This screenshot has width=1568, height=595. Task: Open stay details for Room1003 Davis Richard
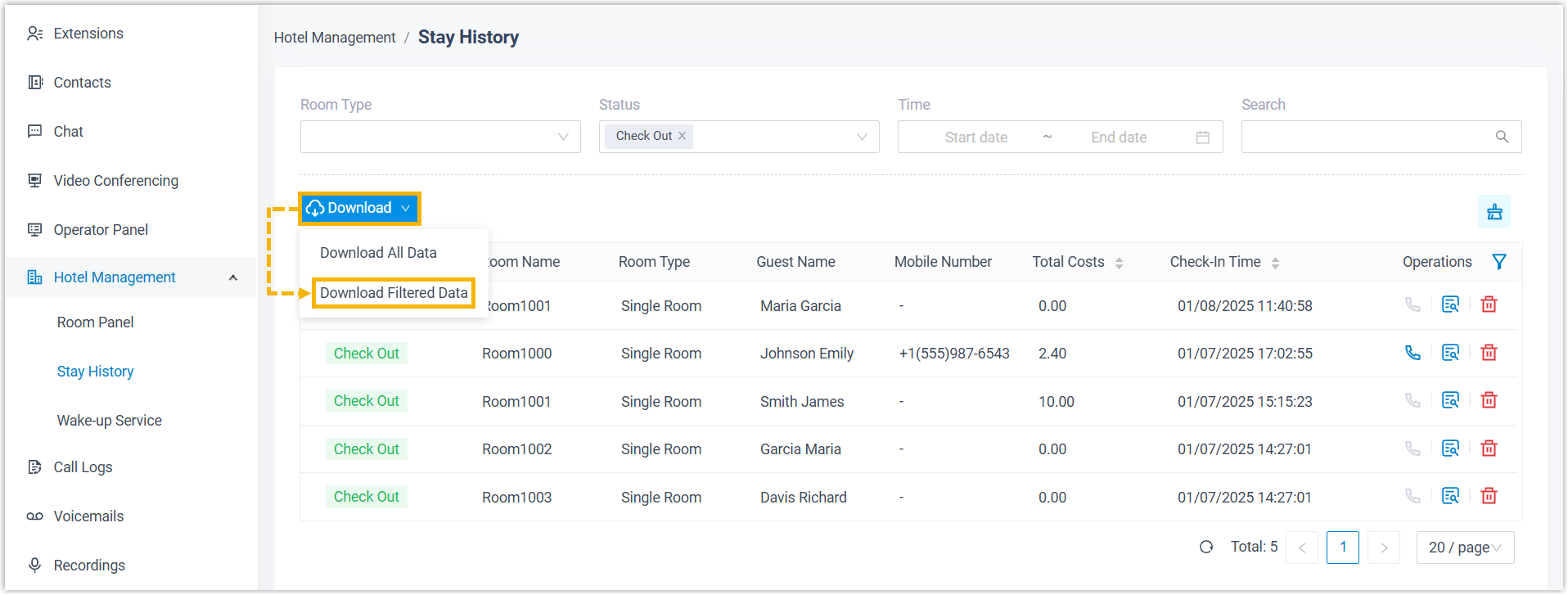click(1450, 496)
